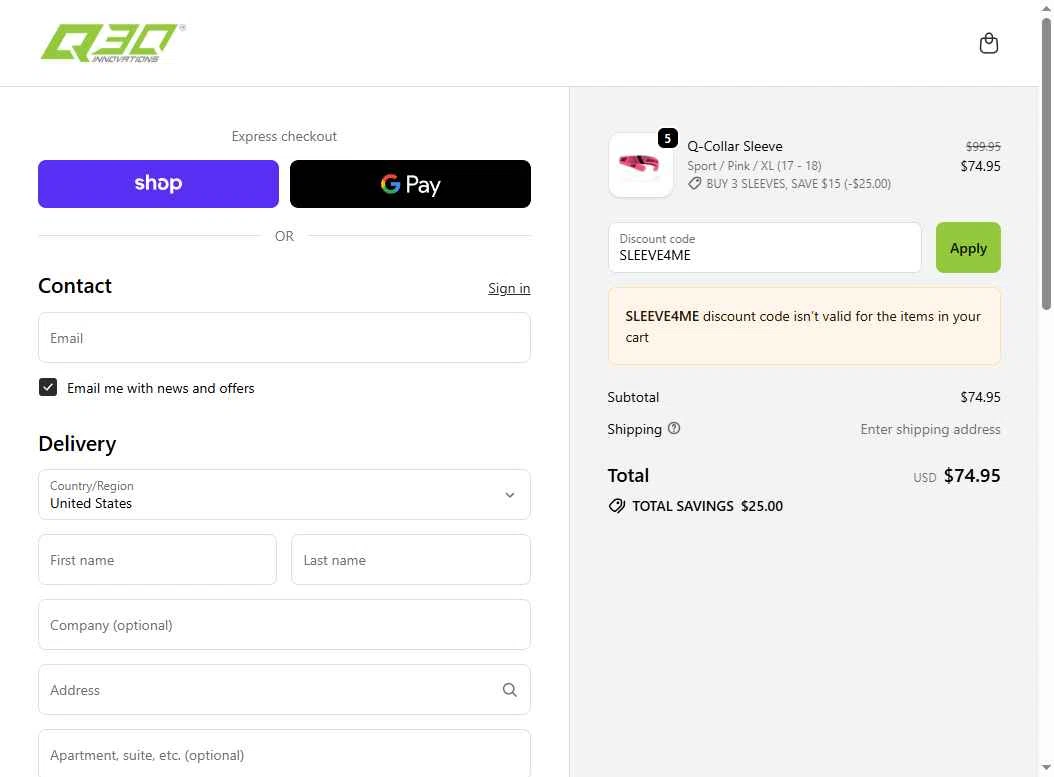Viewport: 1054px width, 777px height.
Task: Pay with Shop Pay express button
Action: [158, 183]
